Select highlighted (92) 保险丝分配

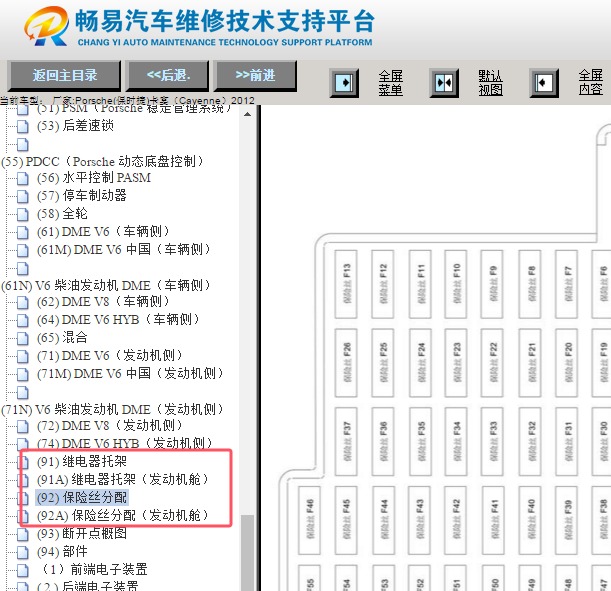[81, 497]
